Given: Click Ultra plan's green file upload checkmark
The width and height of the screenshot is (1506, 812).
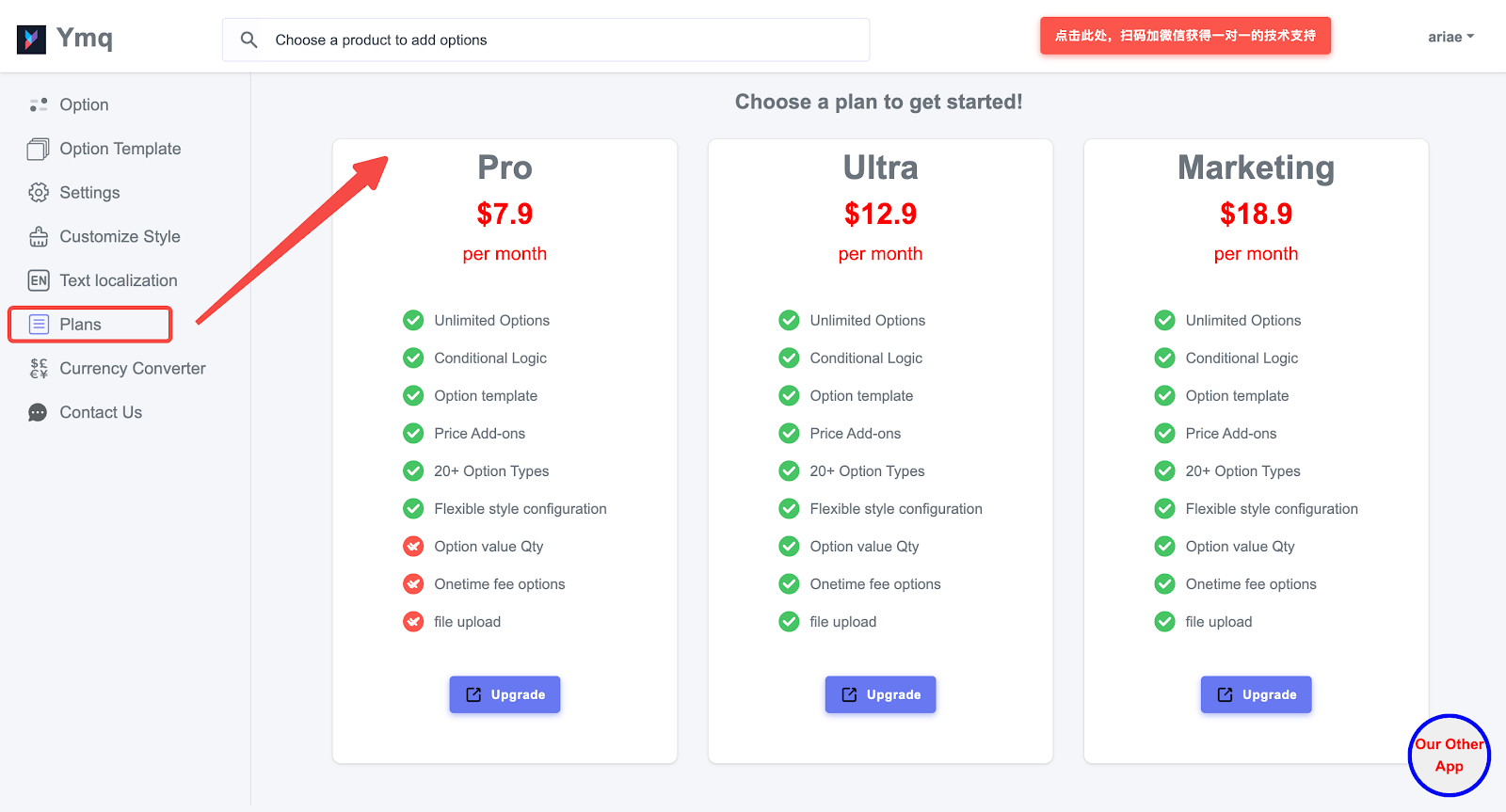Looking at the screenshot, I should pyautogui.click(x=789, y=622).
